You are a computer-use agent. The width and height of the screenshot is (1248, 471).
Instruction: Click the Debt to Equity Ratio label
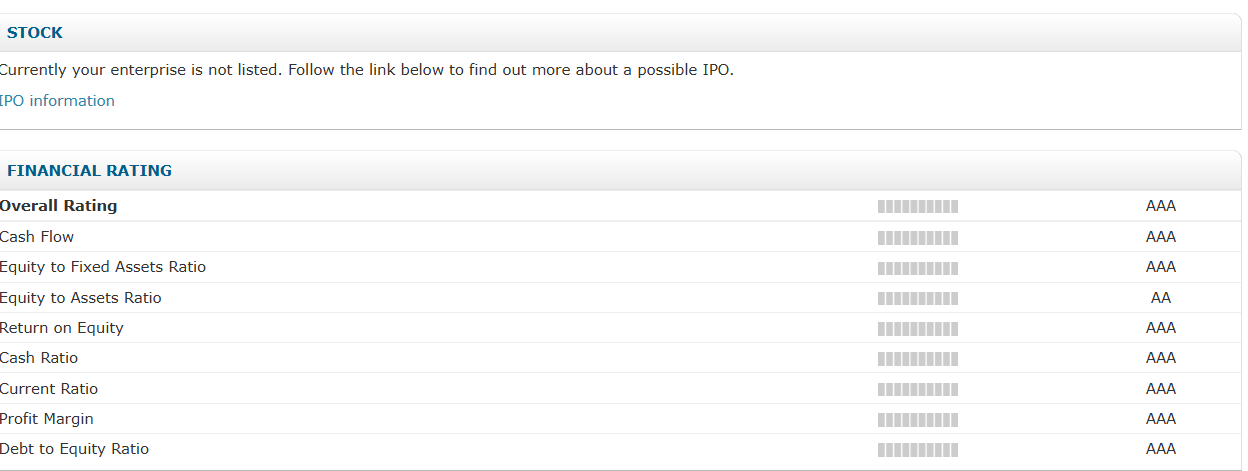pyautogui.click(x=75, y=449)
